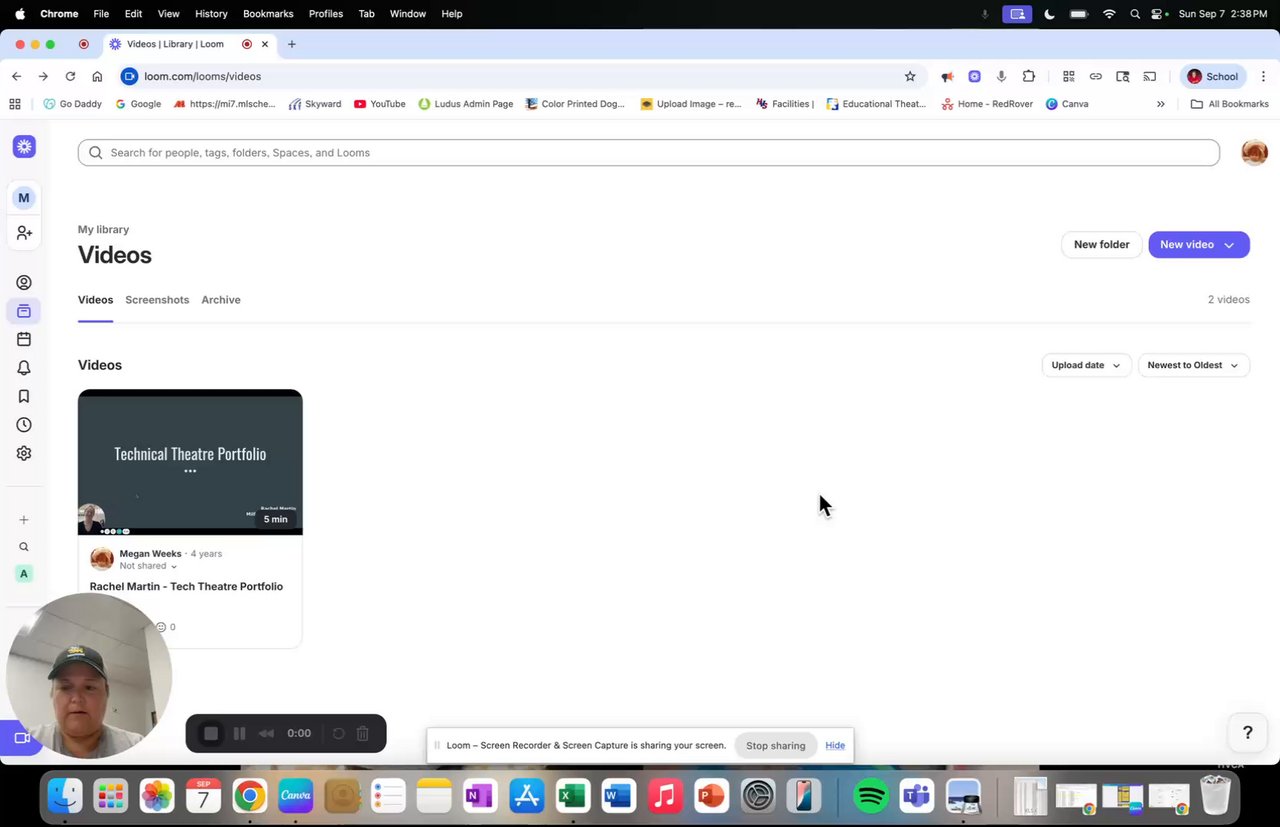Open the Profiles menu in menu bar

click(x=326, y=14)
